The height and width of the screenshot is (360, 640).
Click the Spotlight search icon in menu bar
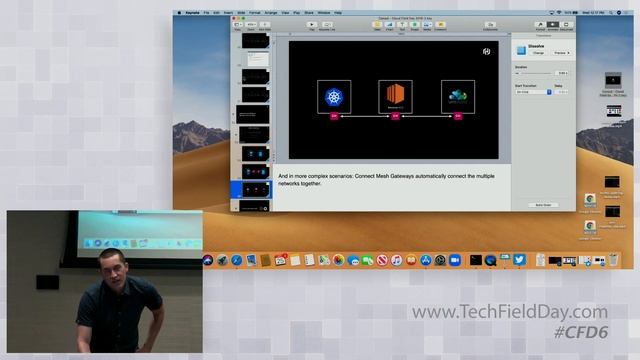611,13
